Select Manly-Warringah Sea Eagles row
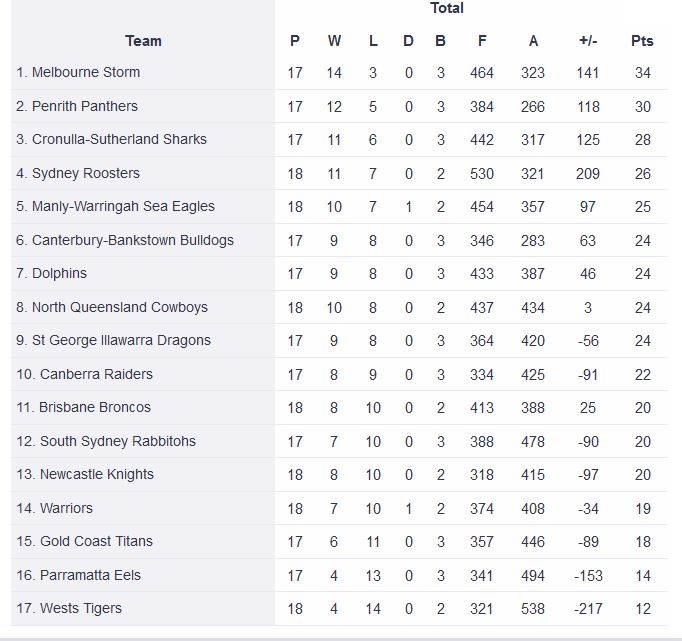 pyautogui.click(x=339, y=207)
